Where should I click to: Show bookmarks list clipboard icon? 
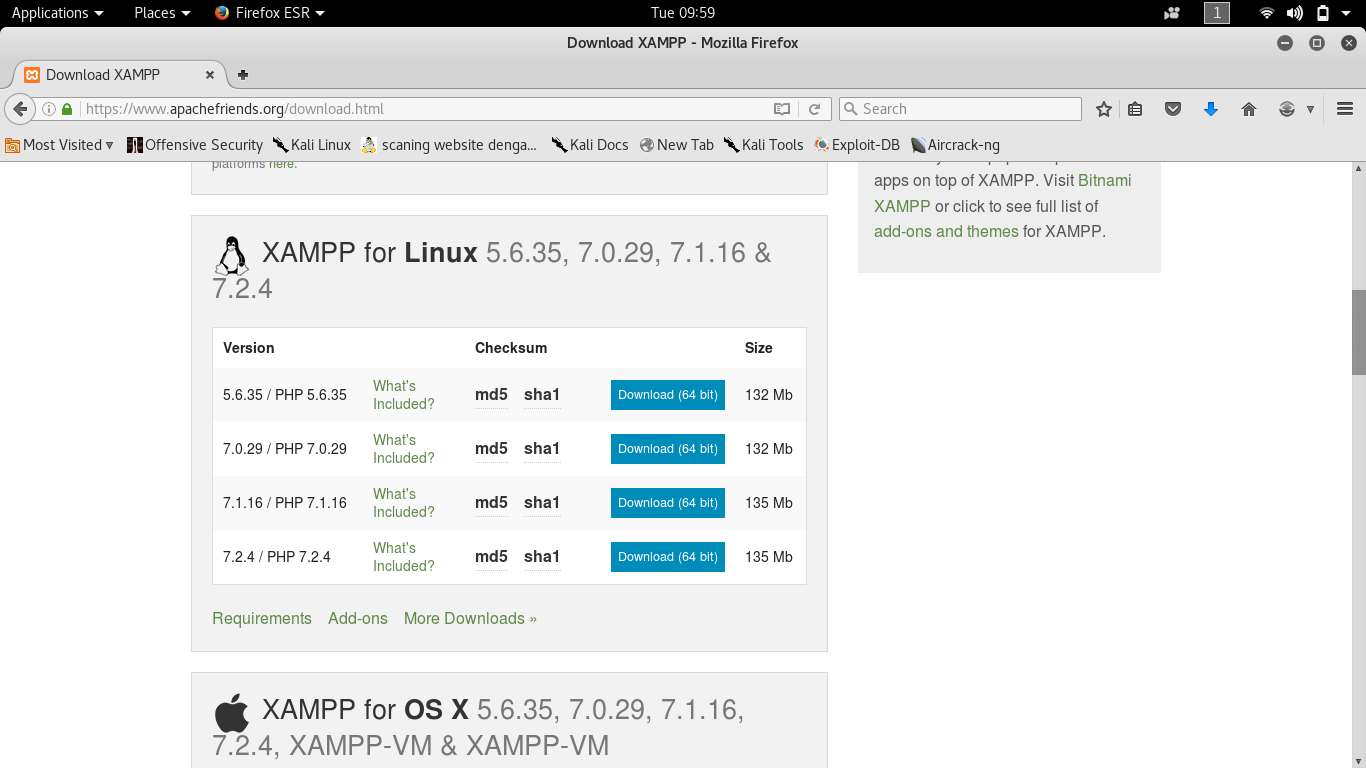pos(1135,109)
